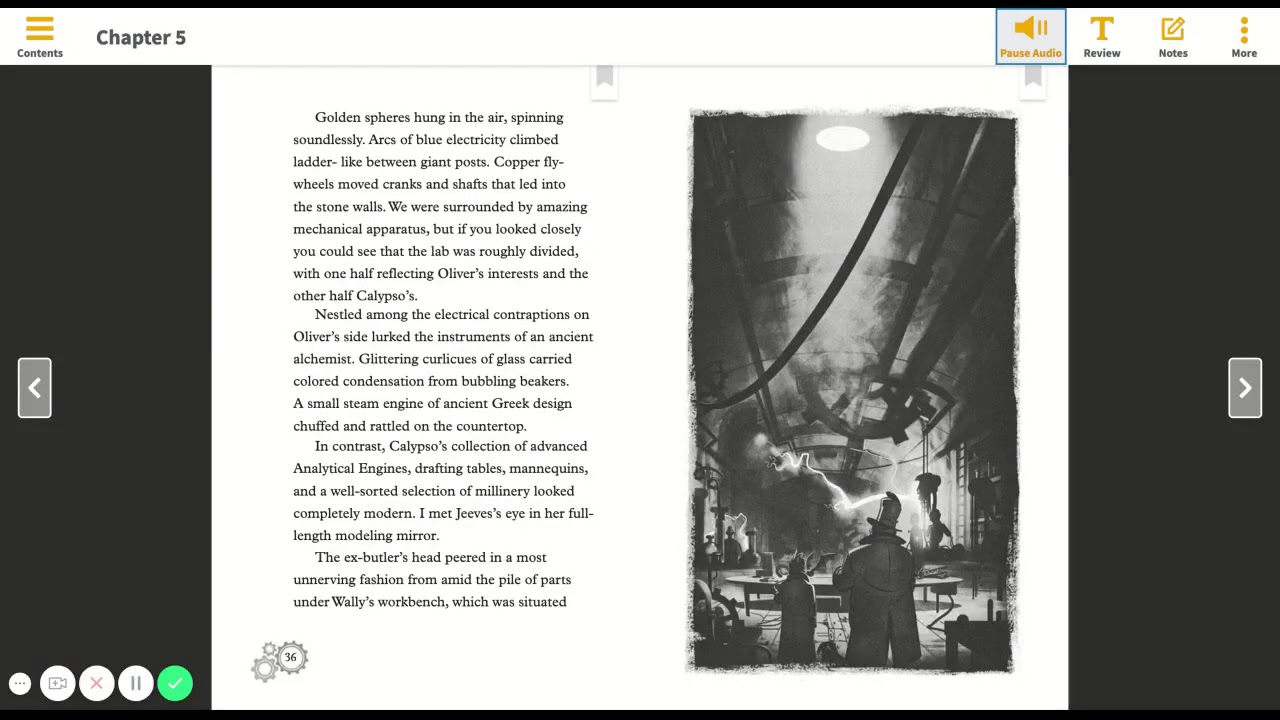
Task: Click the line "A small steam engine of ancient Greek design"
Action: point(433,404)
